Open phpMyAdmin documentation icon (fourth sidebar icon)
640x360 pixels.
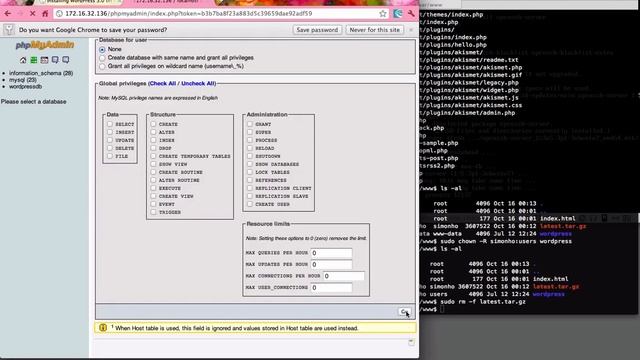55,60
